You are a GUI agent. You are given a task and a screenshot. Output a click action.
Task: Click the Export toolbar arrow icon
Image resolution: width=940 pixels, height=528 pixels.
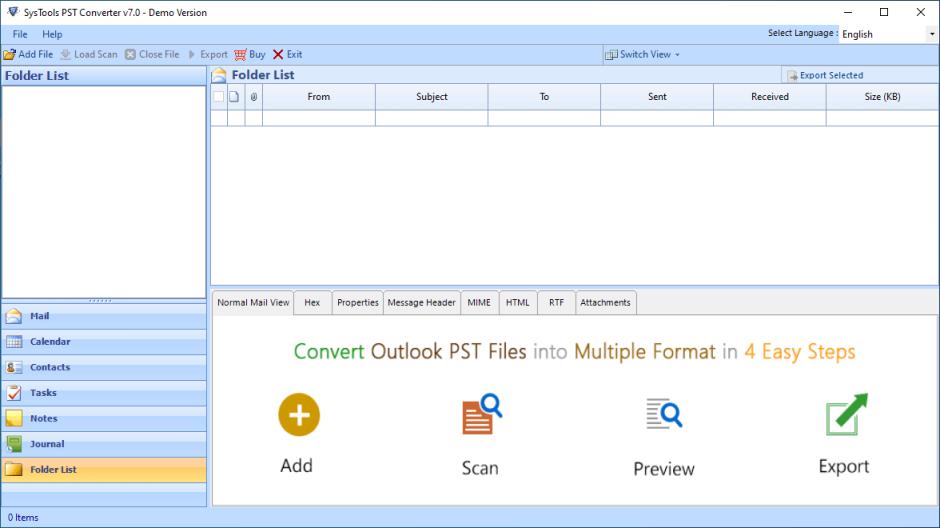tap(192, 55)
